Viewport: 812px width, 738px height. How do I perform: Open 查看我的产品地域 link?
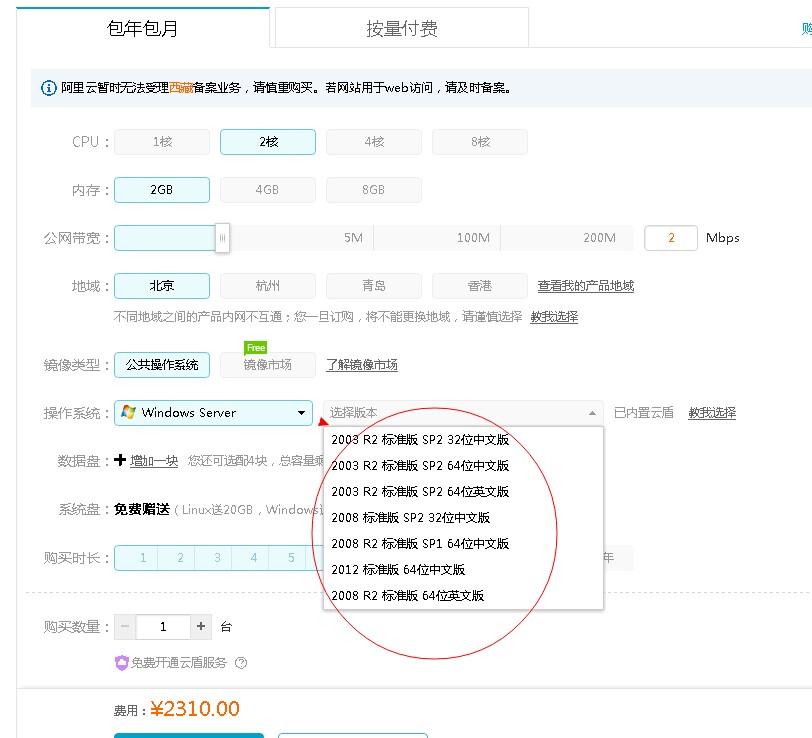pos(586,286)
